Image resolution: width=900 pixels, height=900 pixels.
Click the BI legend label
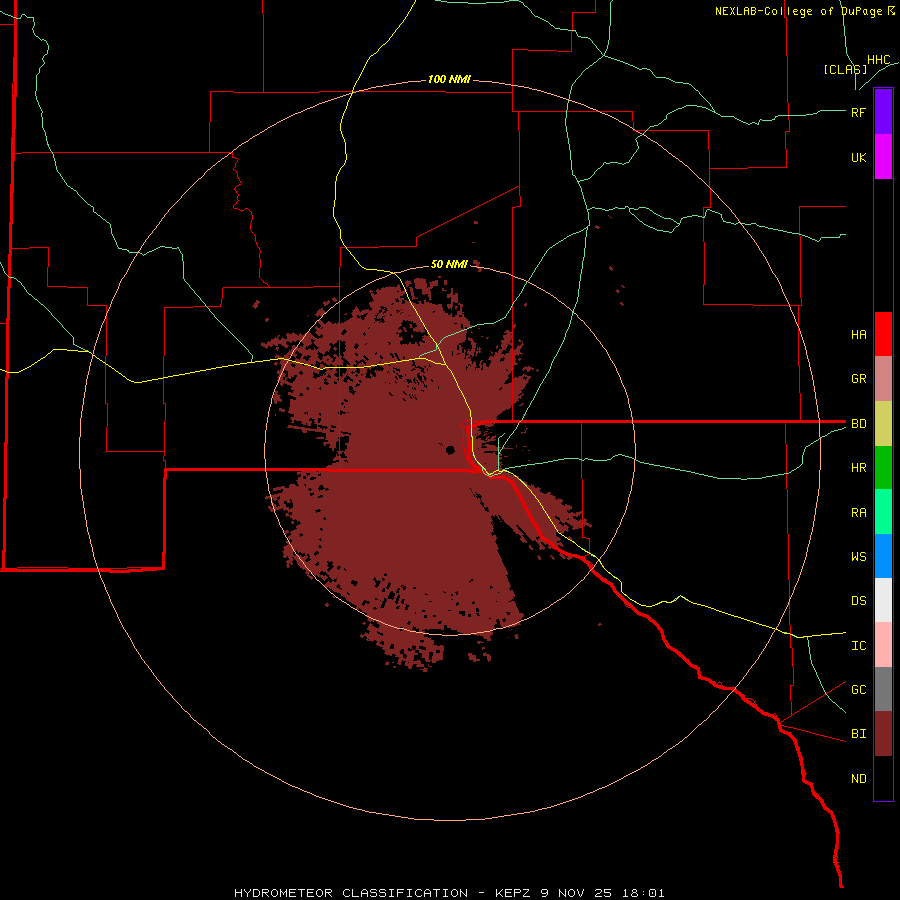[x=858, y=734]
